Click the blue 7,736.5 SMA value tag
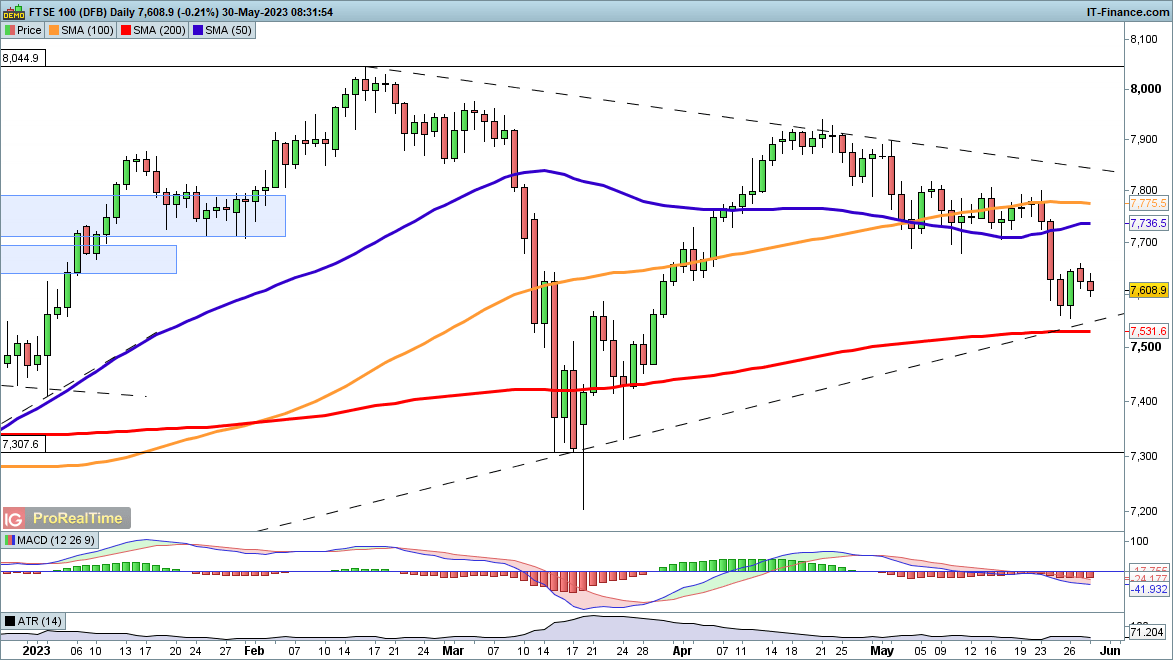Screen dimensions: 1173x660 pyautogui.click(x=1148, y=223)
